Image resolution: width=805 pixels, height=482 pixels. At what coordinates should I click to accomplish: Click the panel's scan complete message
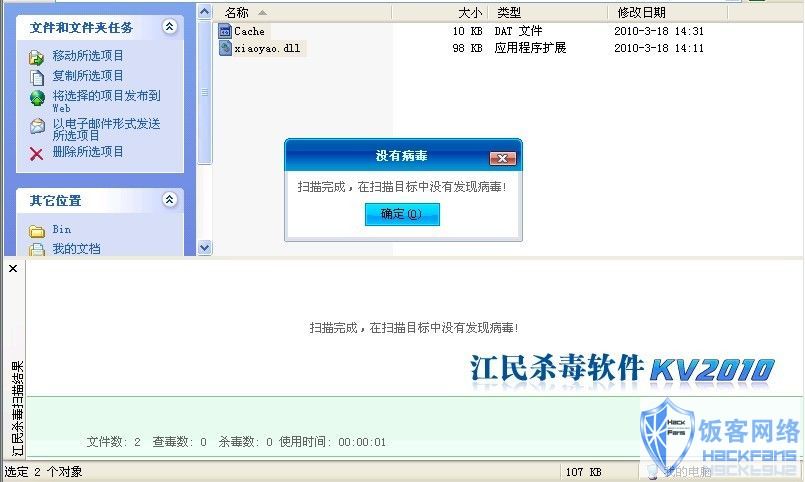click(x=414, y=327)
